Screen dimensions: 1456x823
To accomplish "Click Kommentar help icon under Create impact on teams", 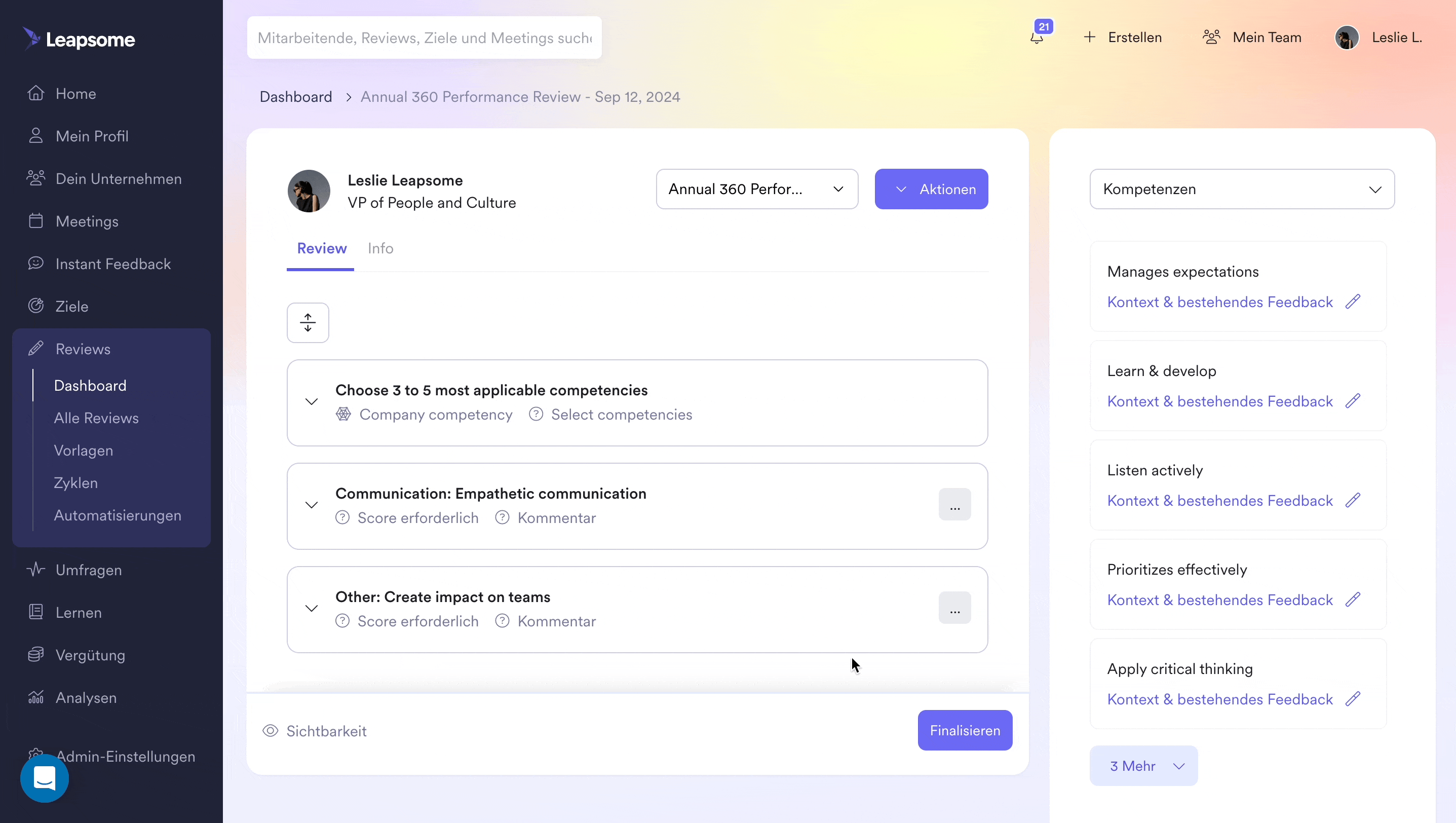I will (x=502, y=621).
